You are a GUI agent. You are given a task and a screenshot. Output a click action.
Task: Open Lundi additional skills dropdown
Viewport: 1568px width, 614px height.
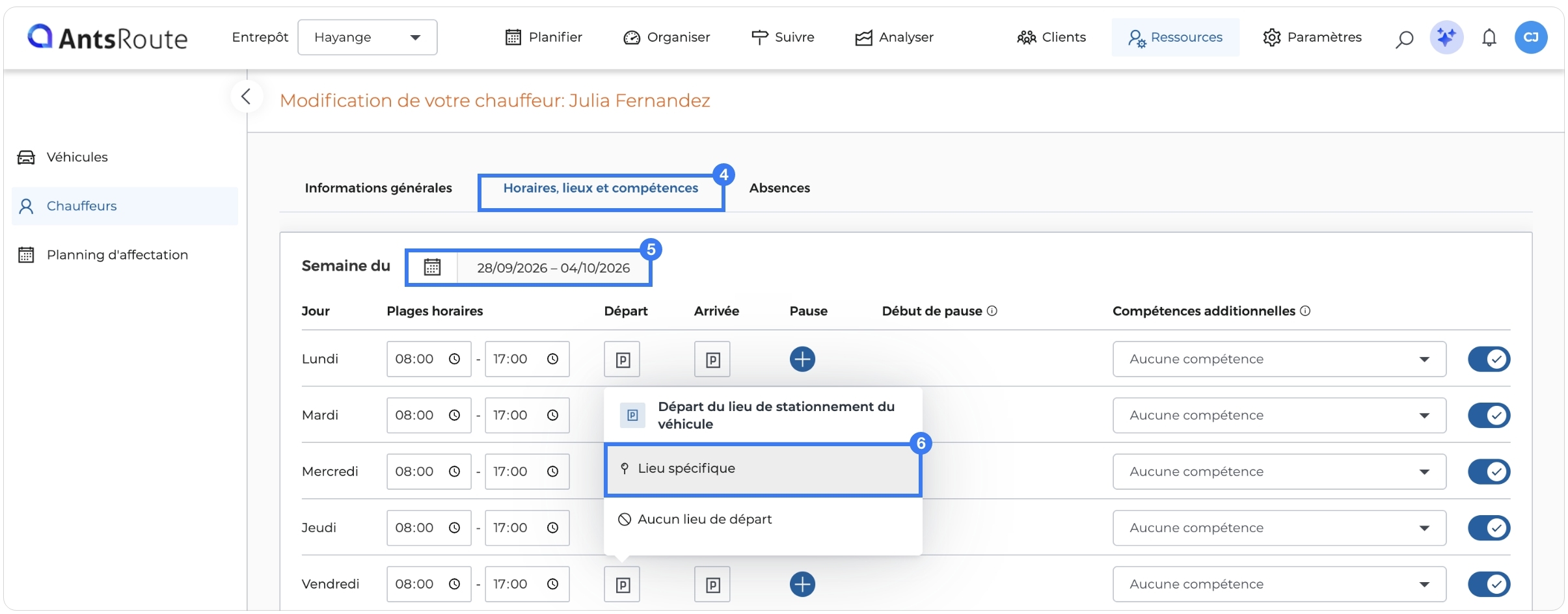coord(1279,359)
